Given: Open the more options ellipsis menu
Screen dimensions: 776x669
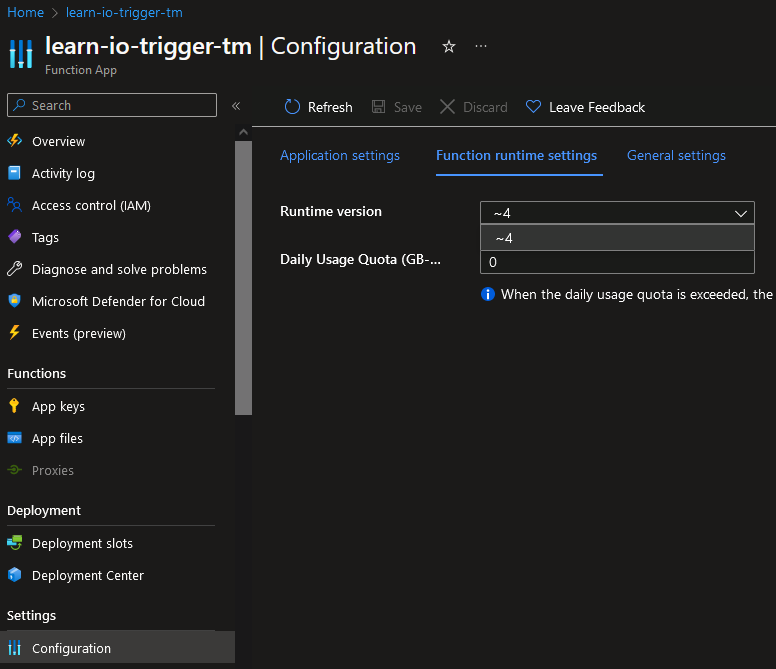Looking at the screenshot, I should click(481, 47).
